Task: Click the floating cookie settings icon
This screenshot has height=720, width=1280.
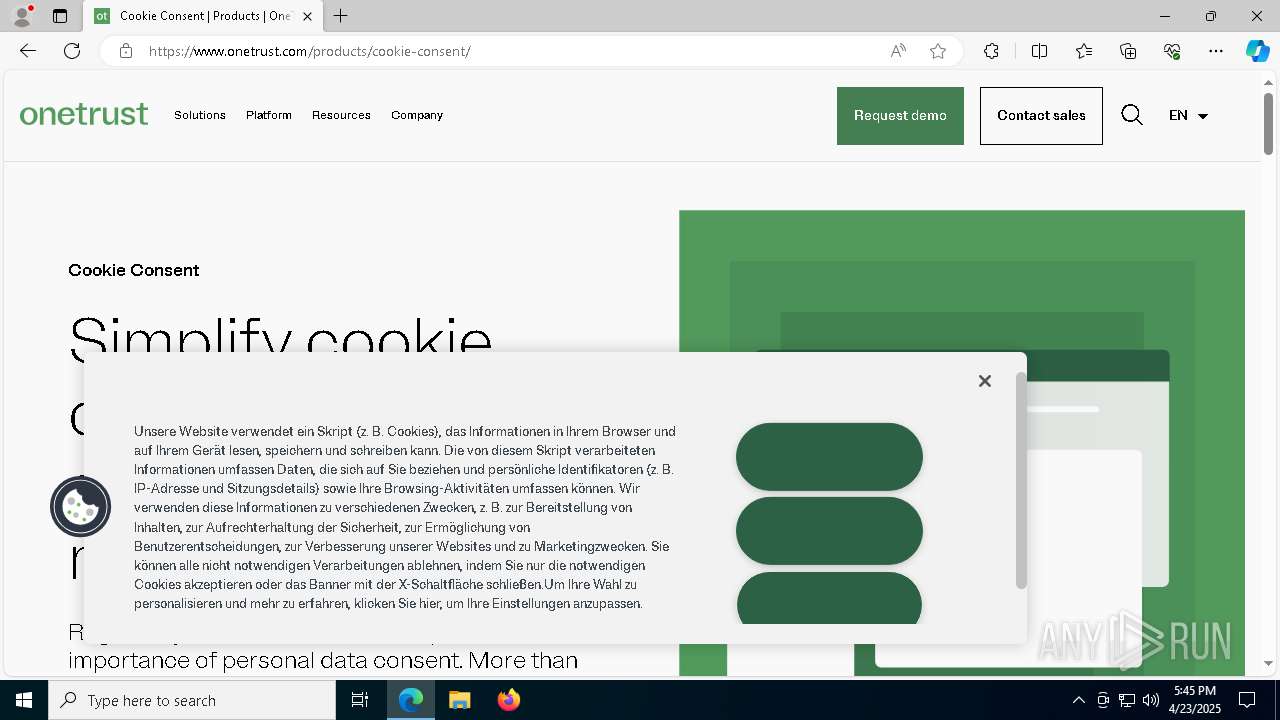Action: [x=81, y=507]
